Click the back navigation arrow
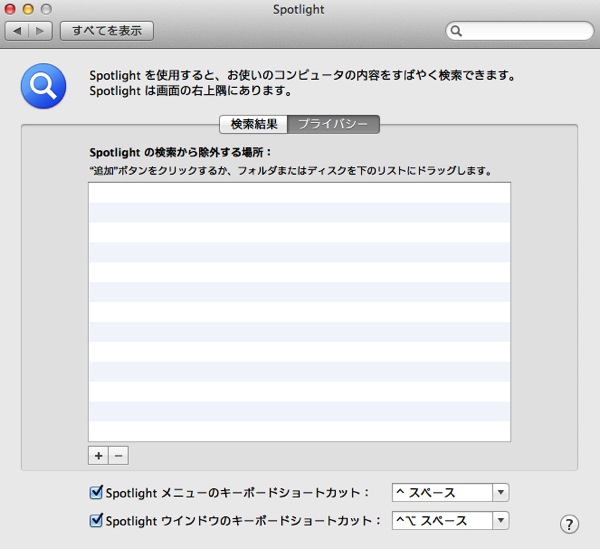The height and width of the screenshot is (549, 600). [17, 31]
